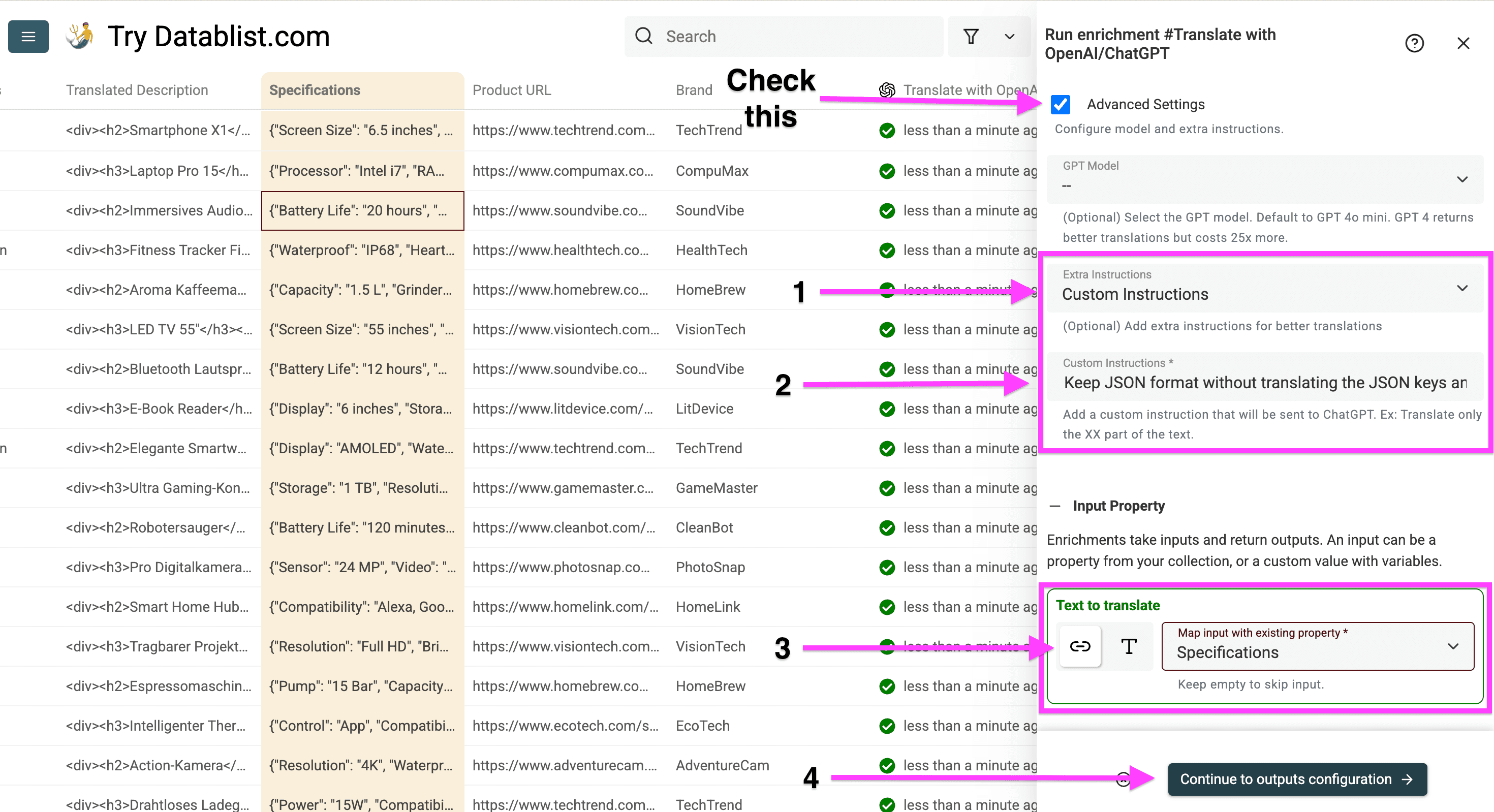Click the green status check on the TechTrend row
Viewport: 1494px width, 812px height.
(x=887, y=131)
